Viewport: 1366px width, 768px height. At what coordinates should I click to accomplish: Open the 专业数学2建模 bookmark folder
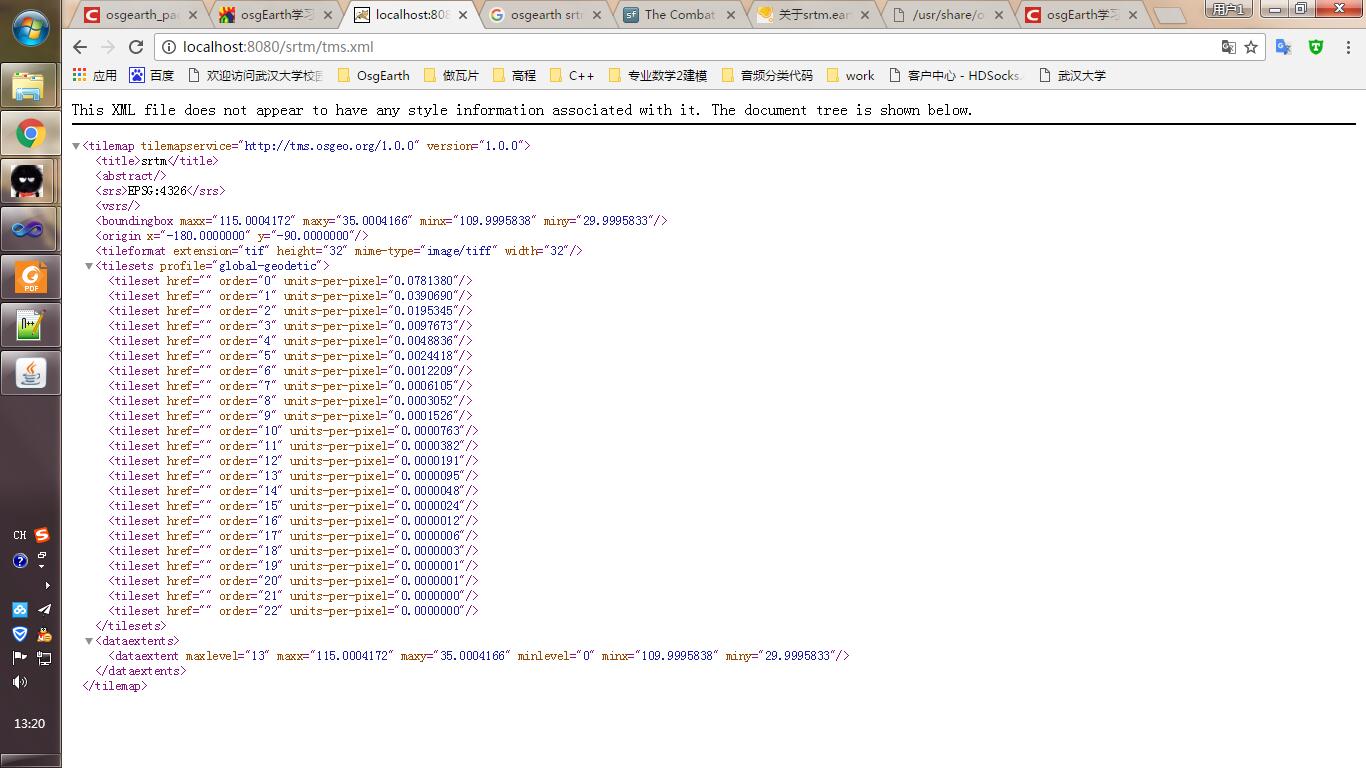pyautogui.click(x=657, y=75)
